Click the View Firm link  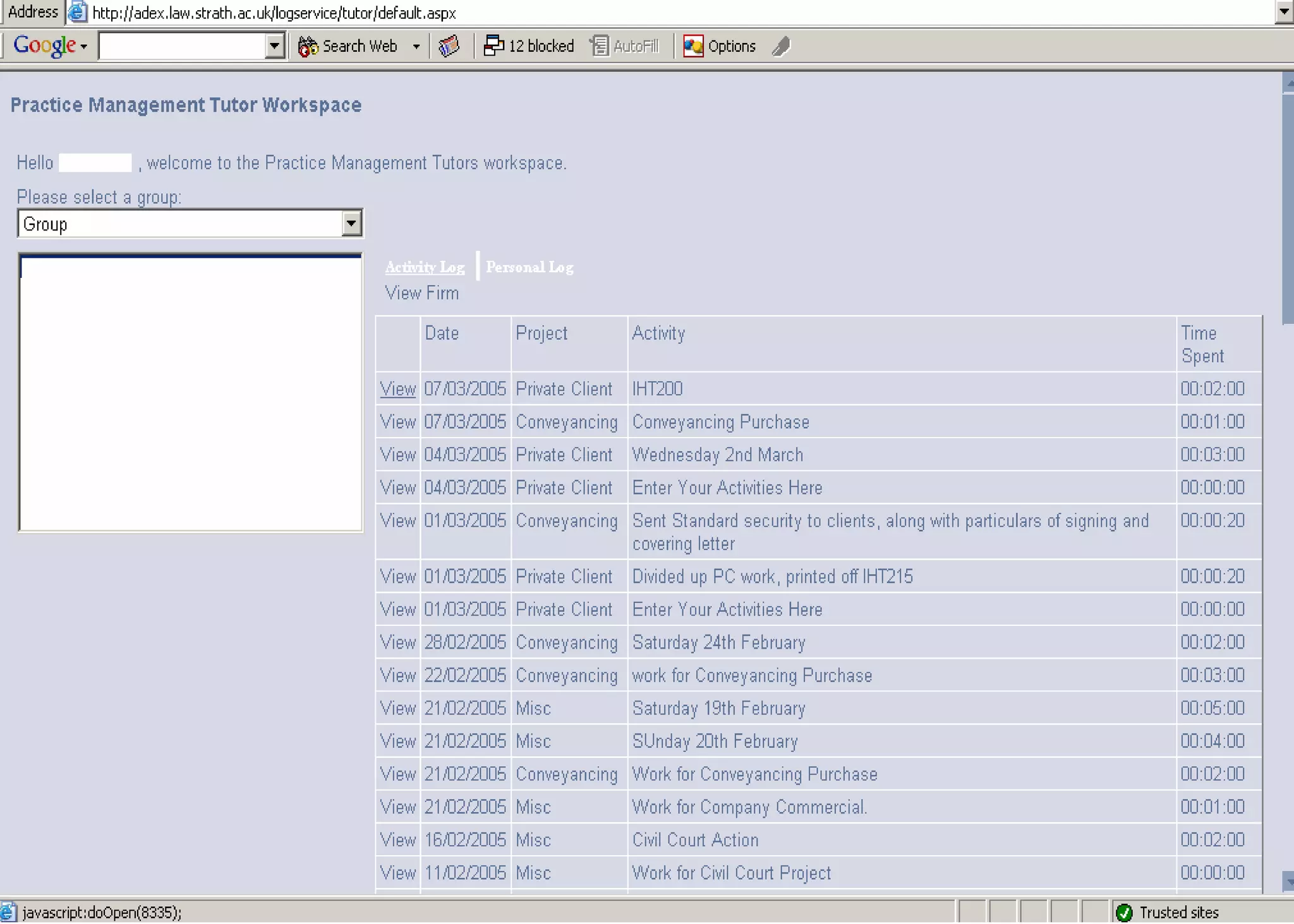(421, 293)
